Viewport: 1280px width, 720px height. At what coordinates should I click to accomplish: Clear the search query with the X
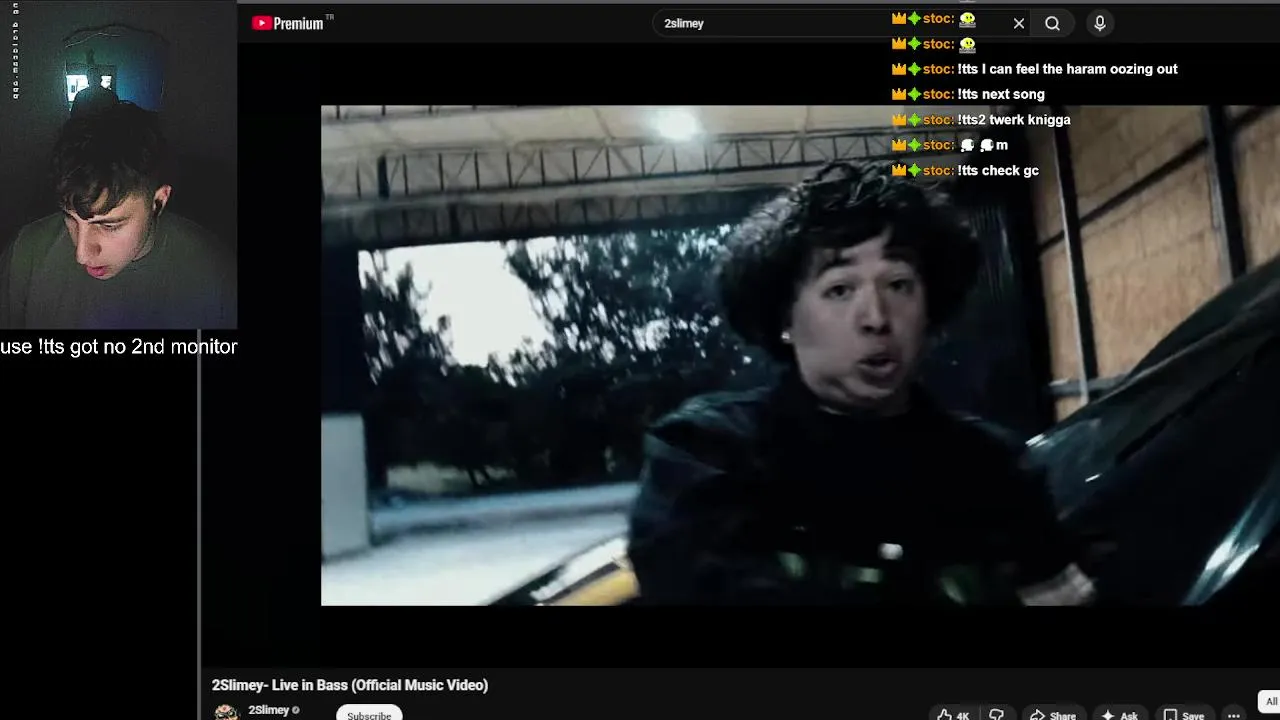coord(1019,23)
